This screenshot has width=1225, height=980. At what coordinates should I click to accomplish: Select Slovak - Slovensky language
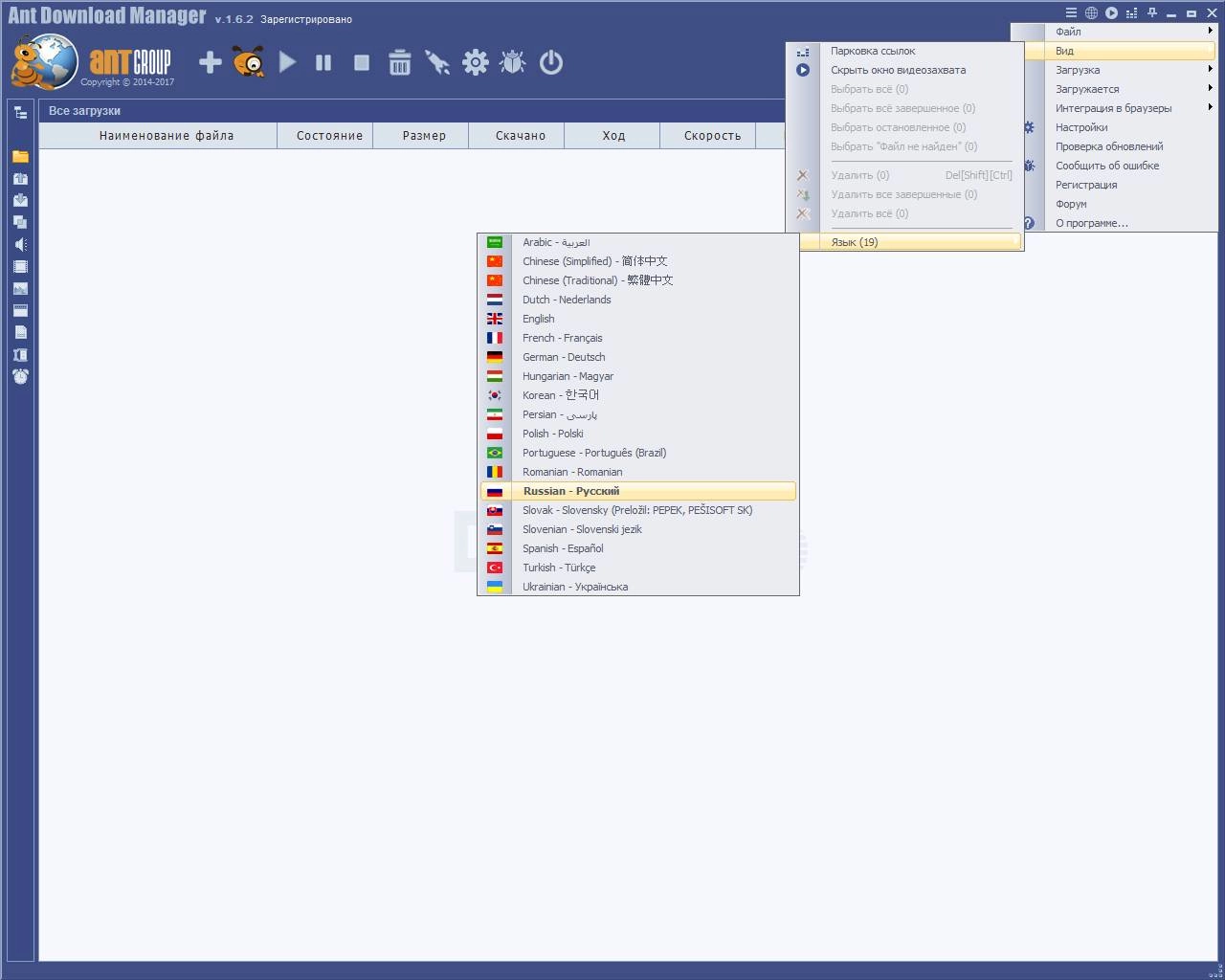pyautogui.click(x=638, y=510)
